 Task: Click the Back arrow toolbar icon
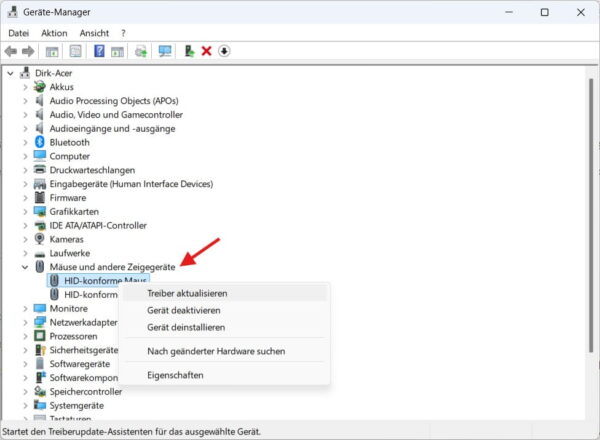pyautogui.click(x=11, y=51)
